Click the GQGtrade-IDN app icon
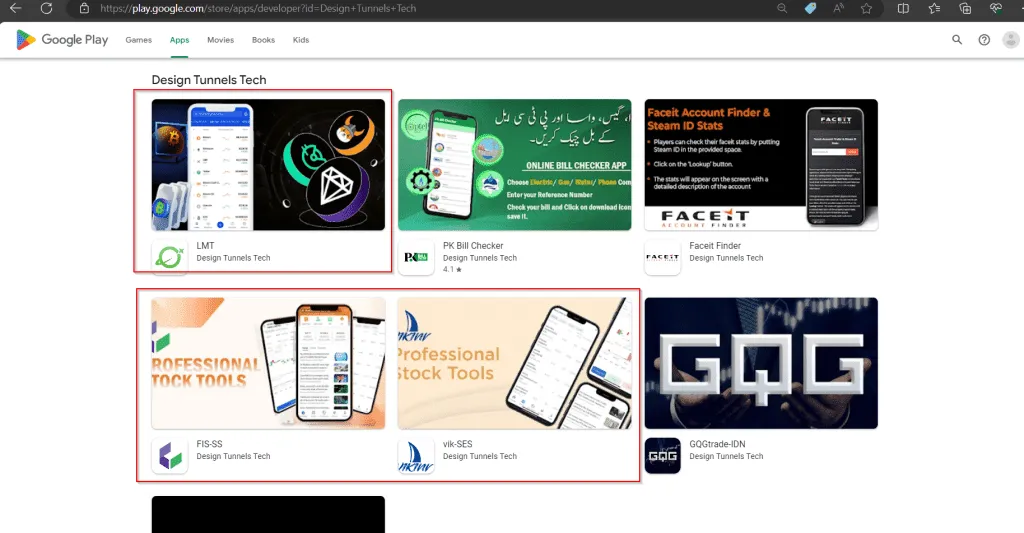Screen dimensions: 1024x533 (662, 456)
